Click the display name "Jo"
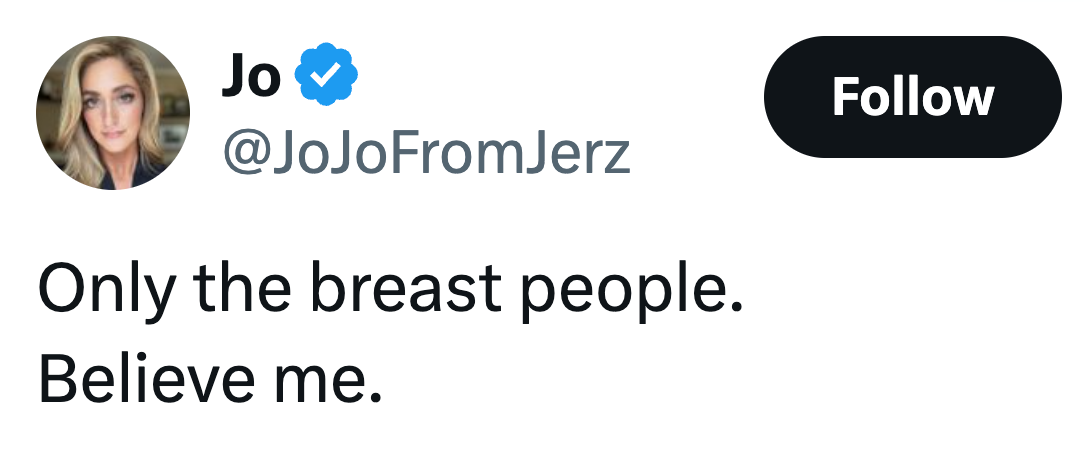Screen dimensions: 1084x472 point(251,79)
